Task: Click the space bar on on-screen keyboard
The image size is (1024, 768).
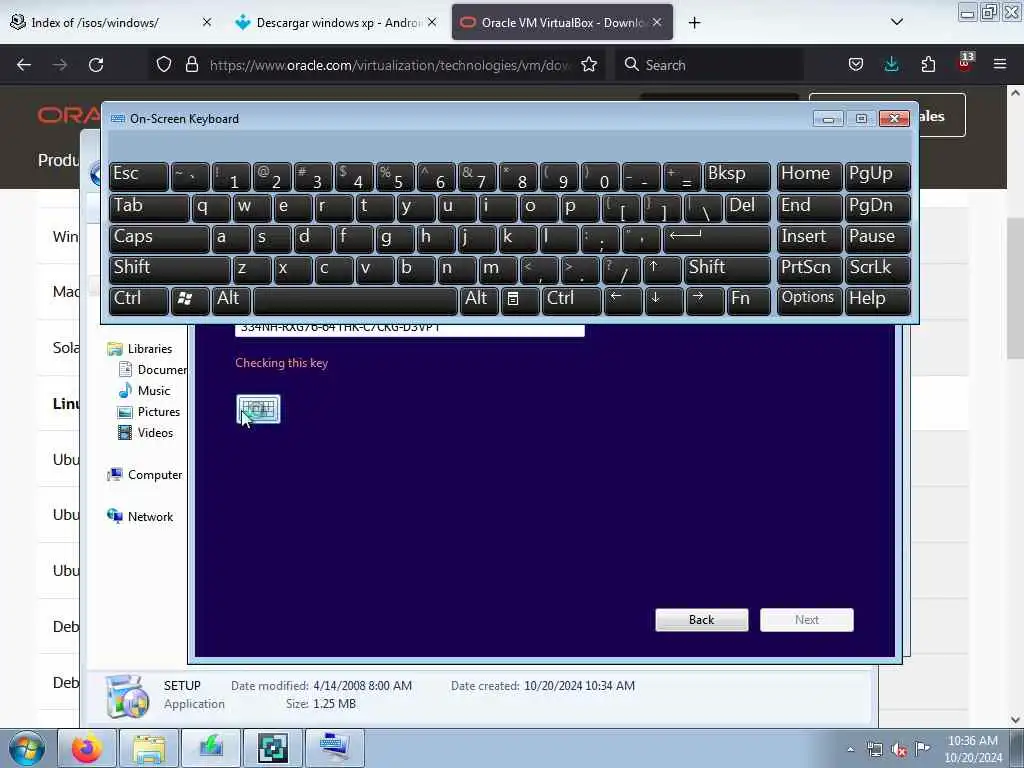Action: click(x=355, y=300)
